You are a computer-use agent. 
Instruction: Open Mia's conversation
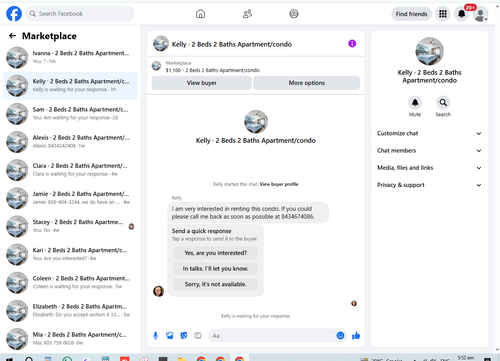coord(70,339)
